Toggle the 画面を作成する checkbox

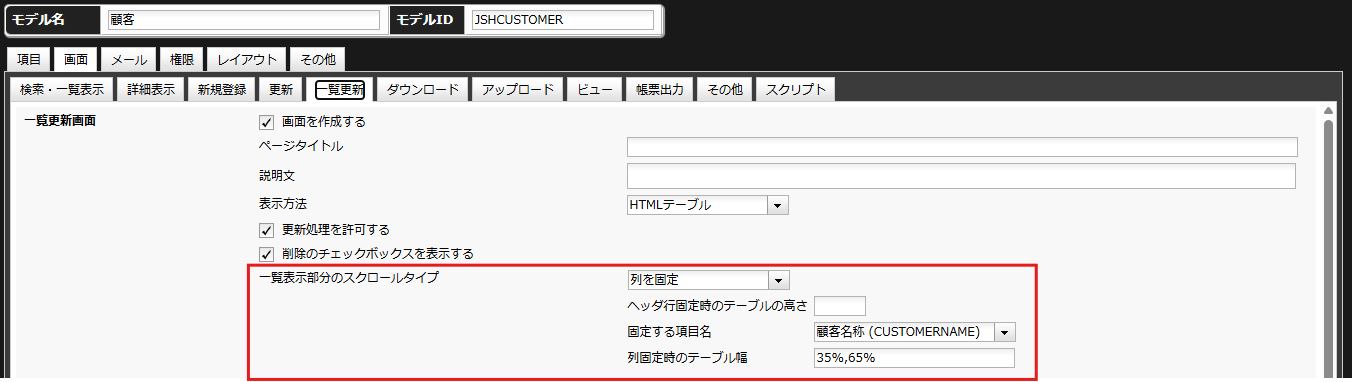[x=266, y=122]
